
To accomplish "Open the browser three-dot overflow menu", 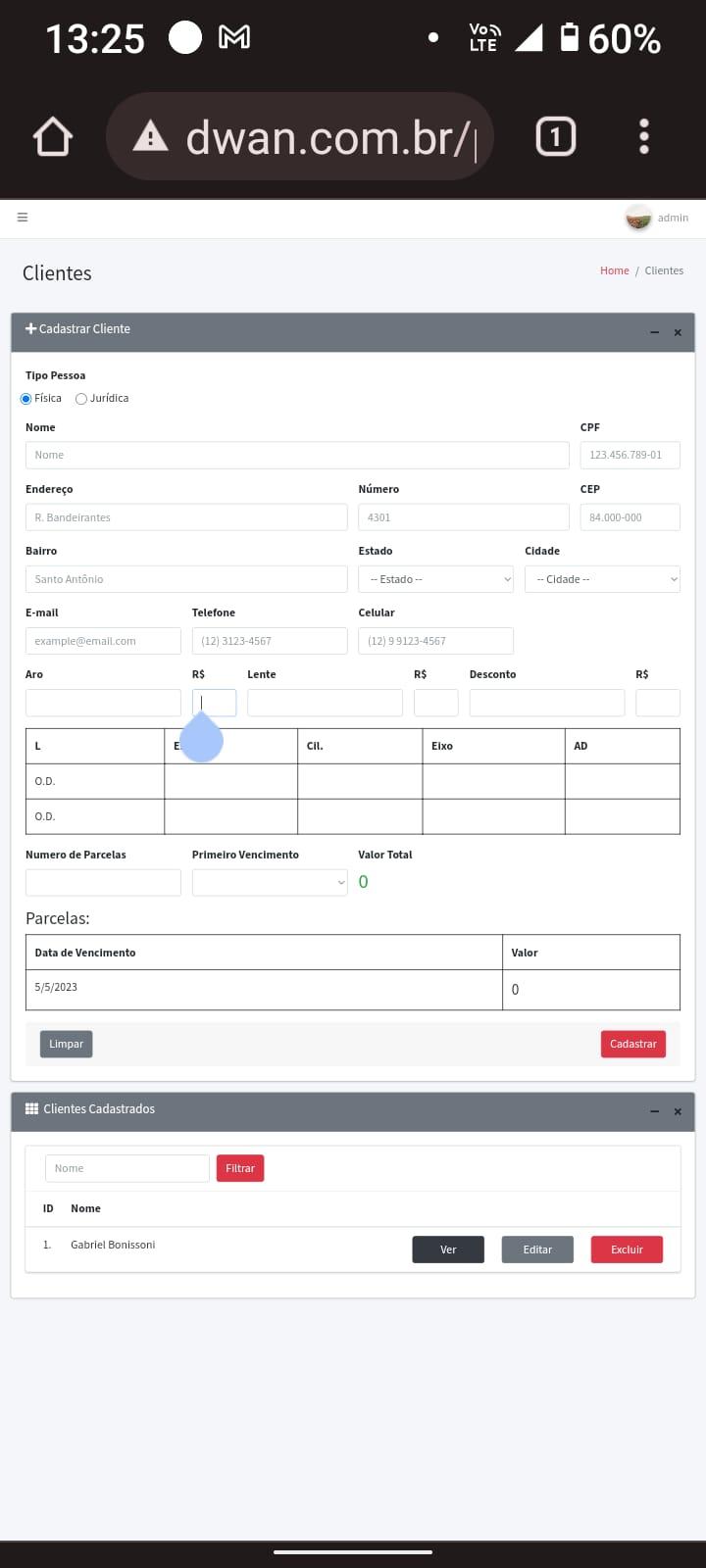I will (644, 136).
